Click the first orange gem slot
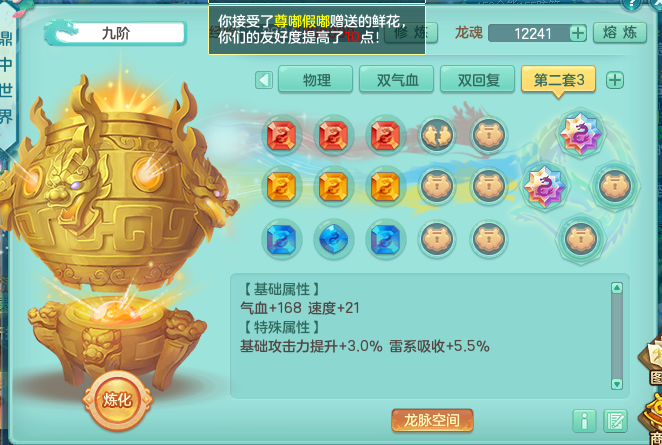 click(x=282, y=187)
